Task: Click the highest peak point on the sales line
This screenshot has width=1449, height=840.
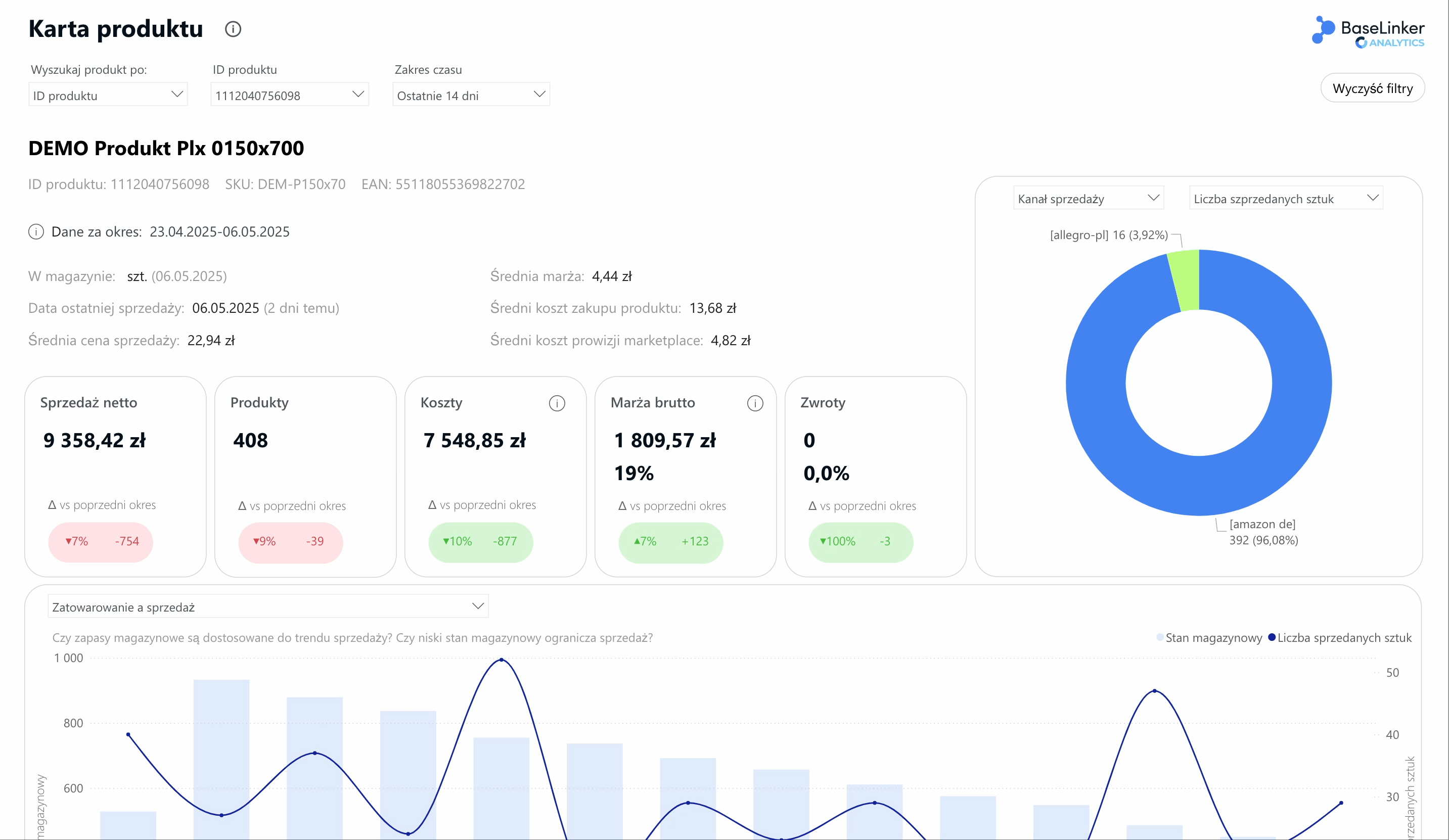Action: (x=502, y=660)
